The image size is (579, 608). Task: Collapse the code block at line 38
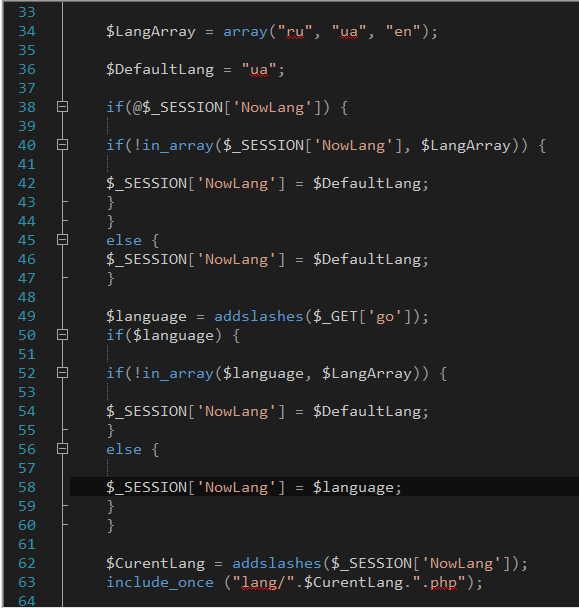pos(62,106)
